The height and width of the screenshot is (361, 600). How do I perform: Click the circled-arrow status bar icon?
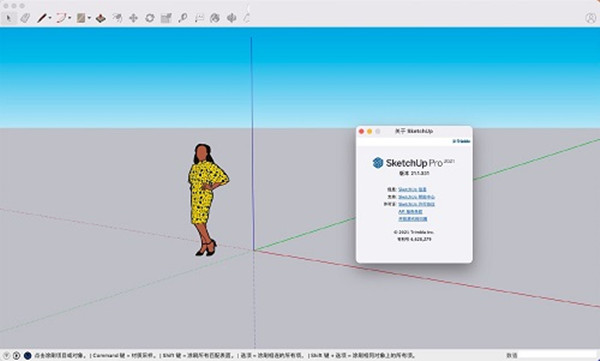coord(16,356)
